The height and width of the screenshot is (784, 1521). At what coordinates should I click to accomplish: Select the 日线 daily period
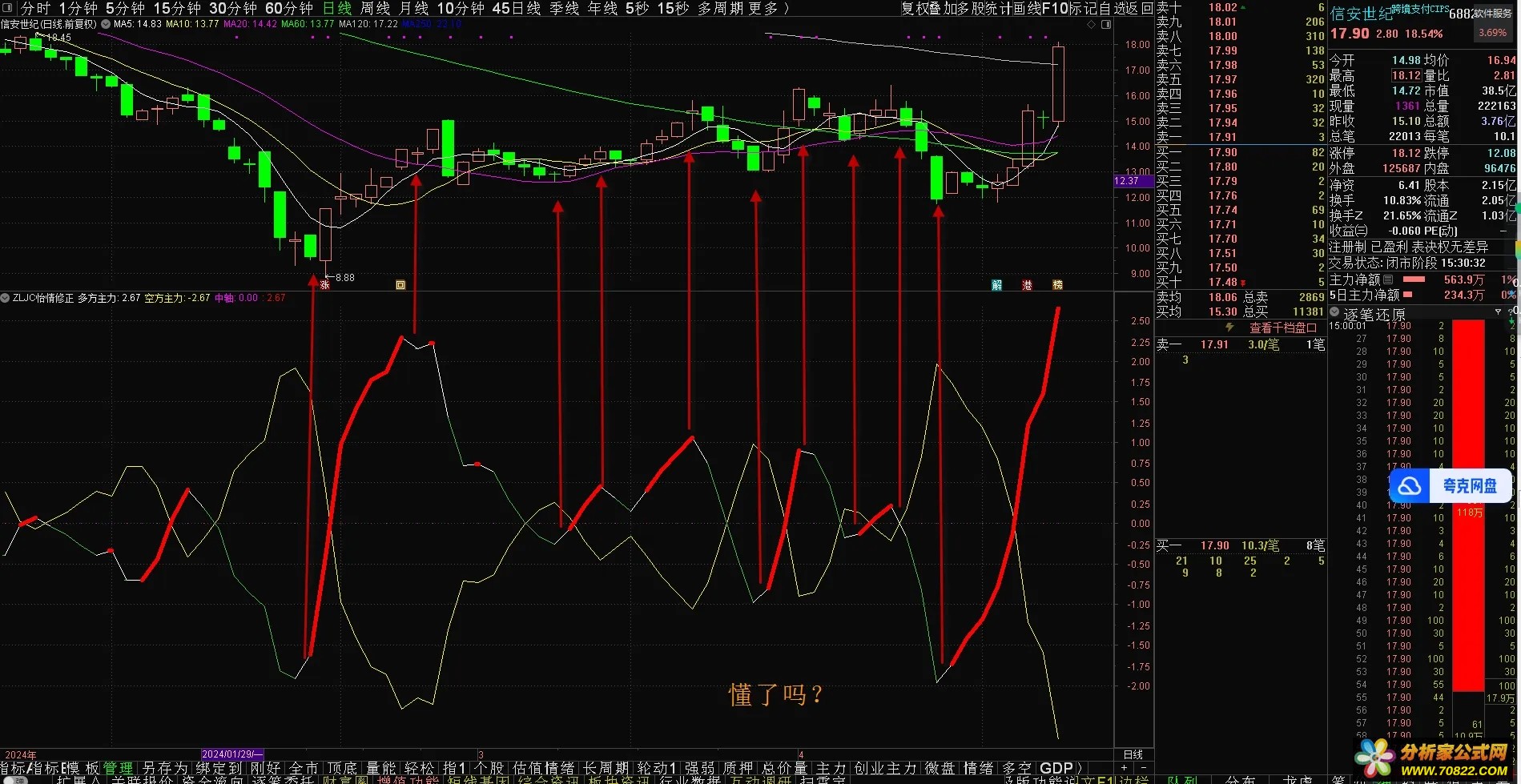(337, 8)
